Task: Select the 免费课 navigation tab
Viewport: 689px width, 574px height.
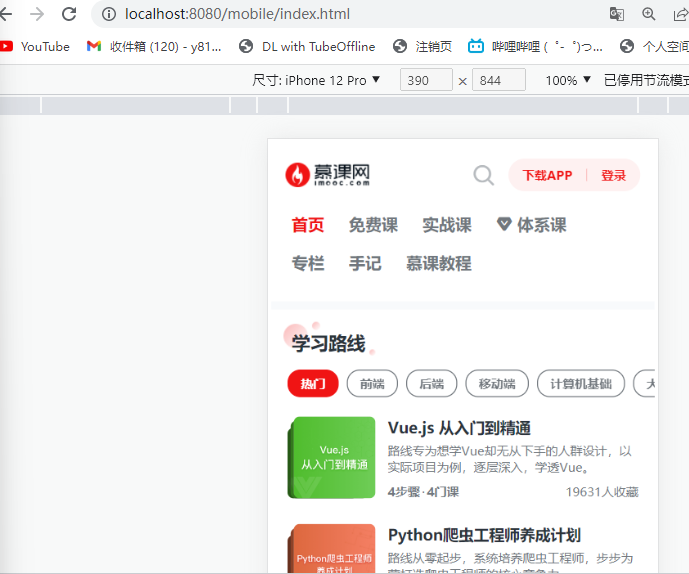Action: tap(373, 225)
